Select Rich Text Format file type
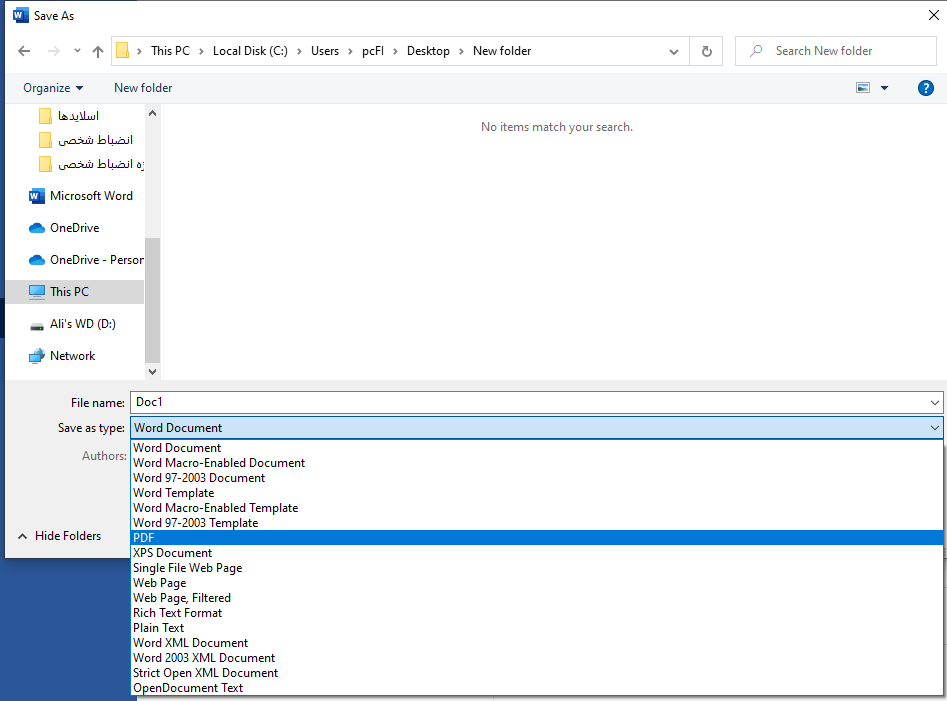 pyautogui.click(x=178, y=613)
